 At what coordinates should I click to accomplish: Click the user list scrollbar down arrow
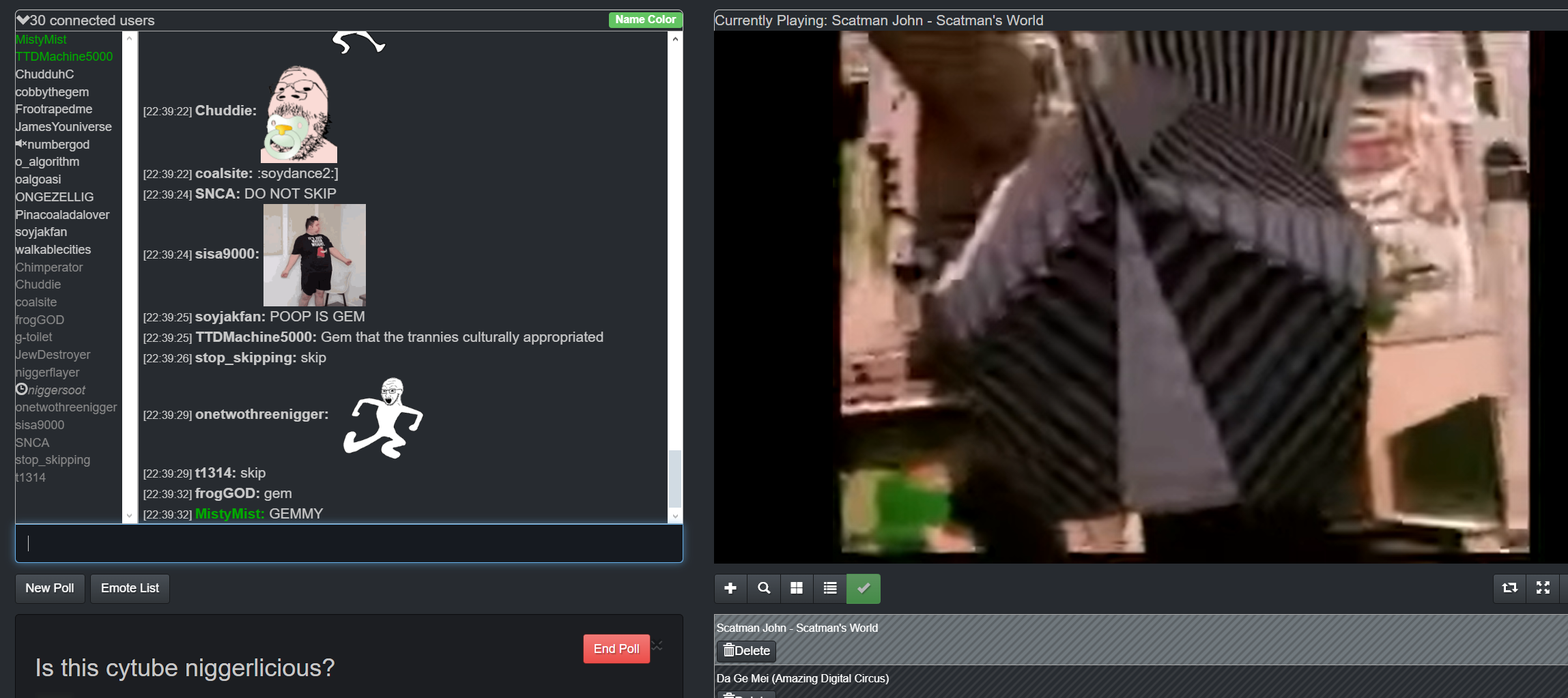[x=130, y=517]
